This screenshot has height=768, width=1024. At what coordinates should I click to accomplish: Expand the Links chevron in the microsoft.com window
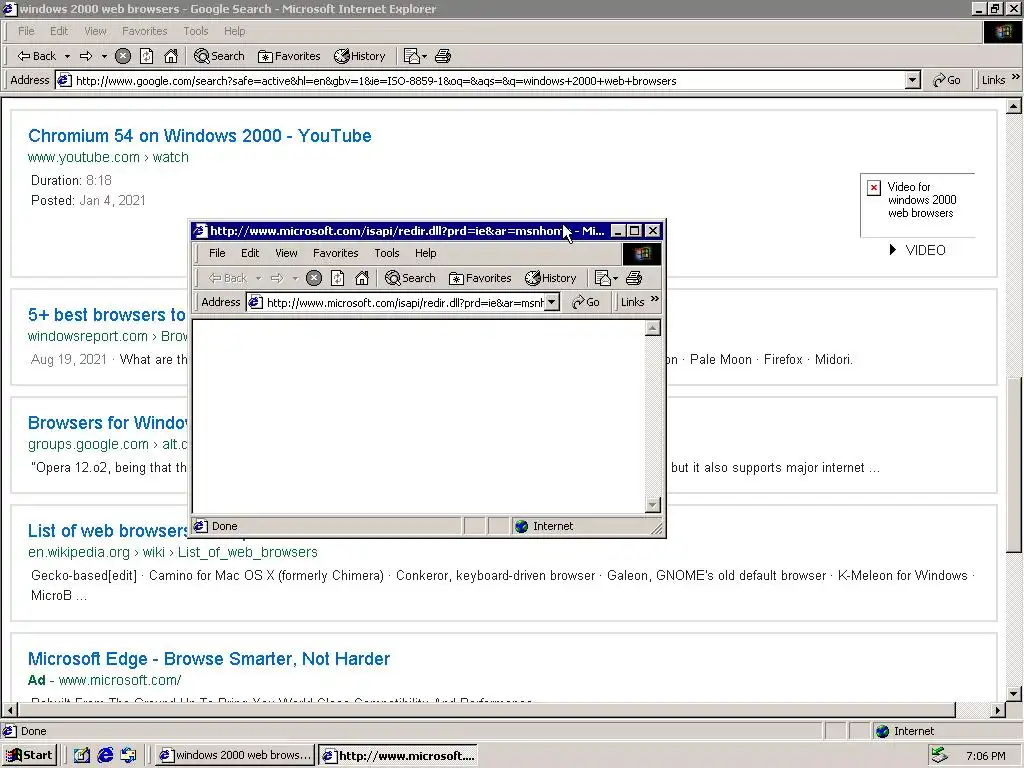654,298
